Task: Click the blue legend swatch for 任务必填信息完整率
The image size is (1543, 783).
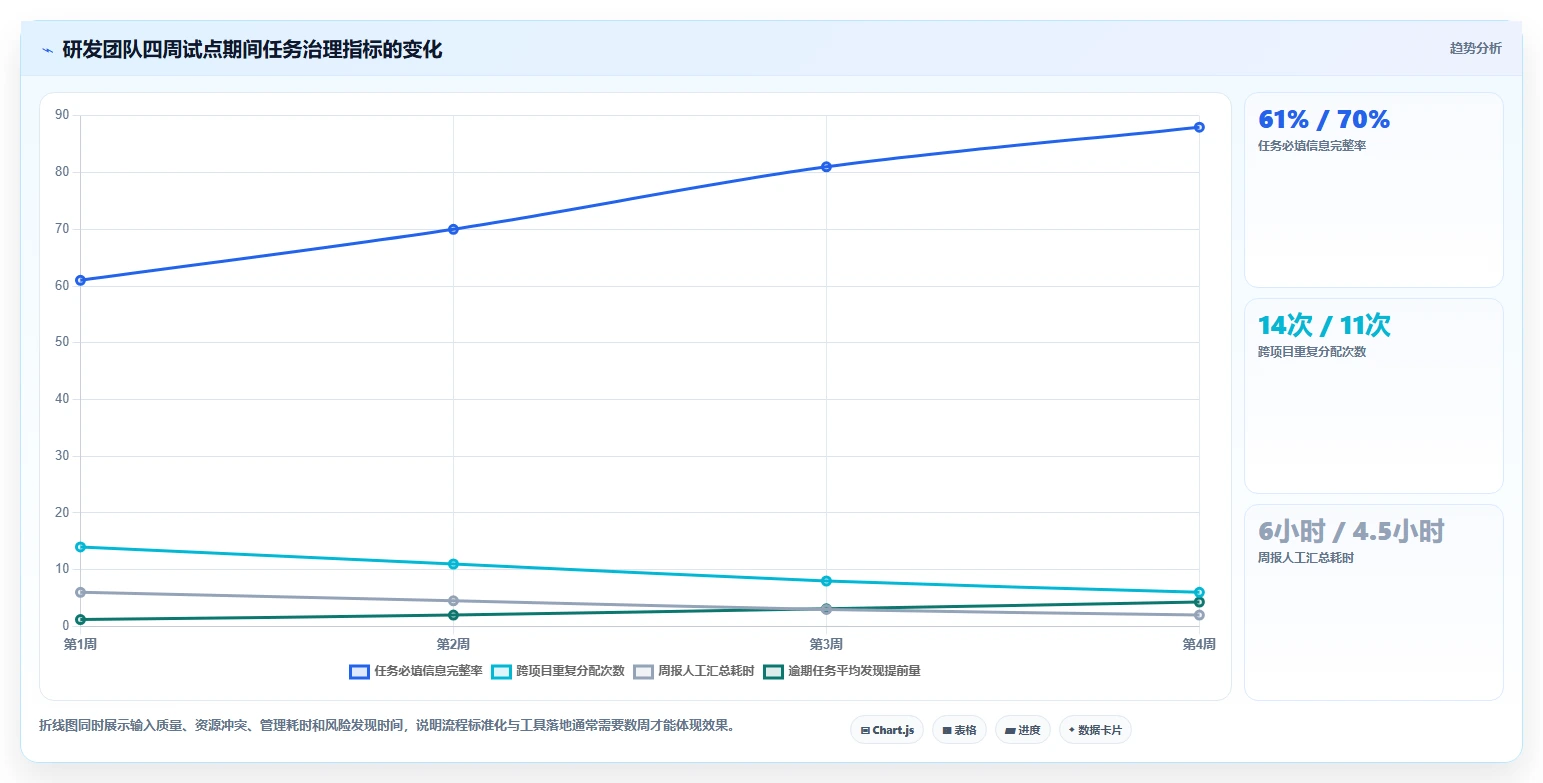Action: click(360, 671)
